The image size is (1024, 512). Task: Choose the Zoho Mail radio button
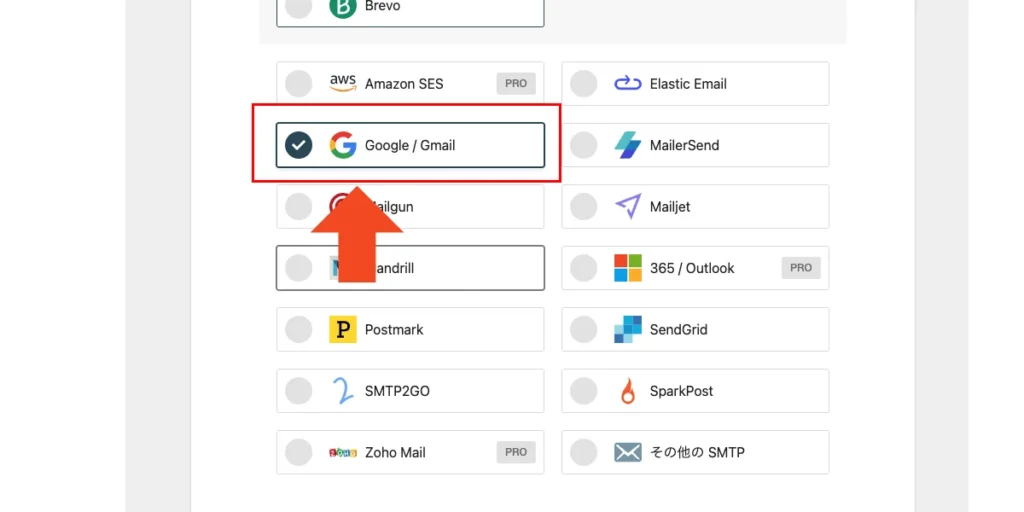click(x=298, y=452)
